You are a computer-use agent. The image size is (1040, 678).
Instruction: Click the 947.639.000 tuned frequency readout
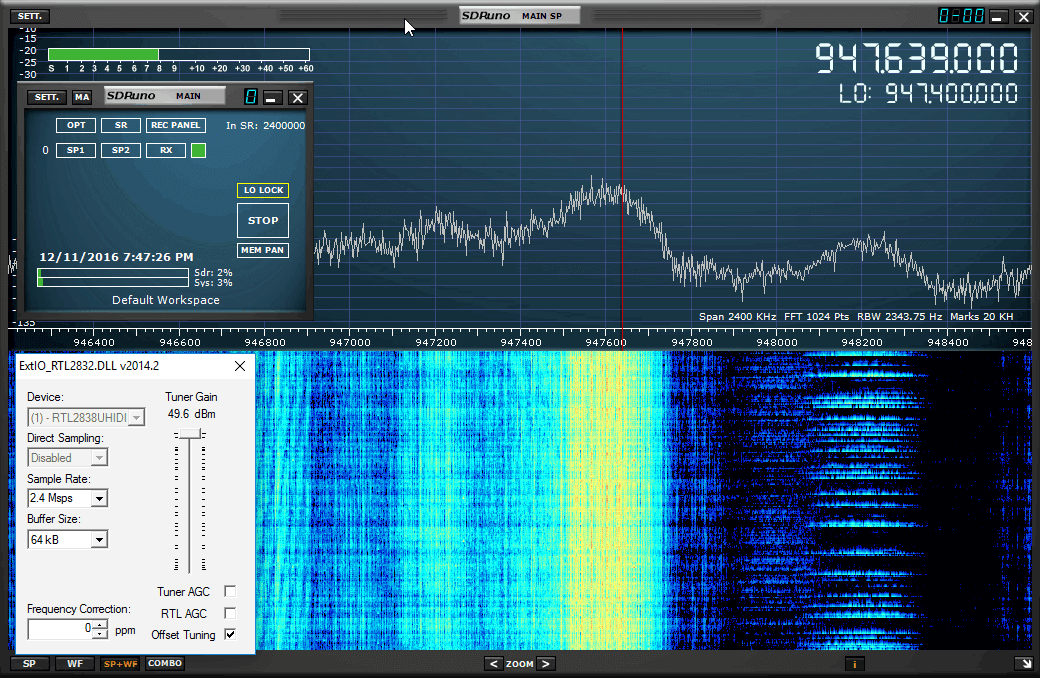[916, 58]
